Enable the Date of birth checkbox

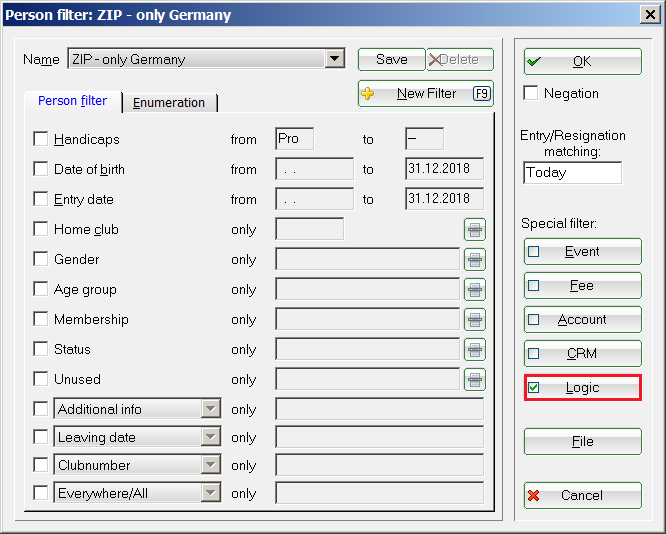41,169
